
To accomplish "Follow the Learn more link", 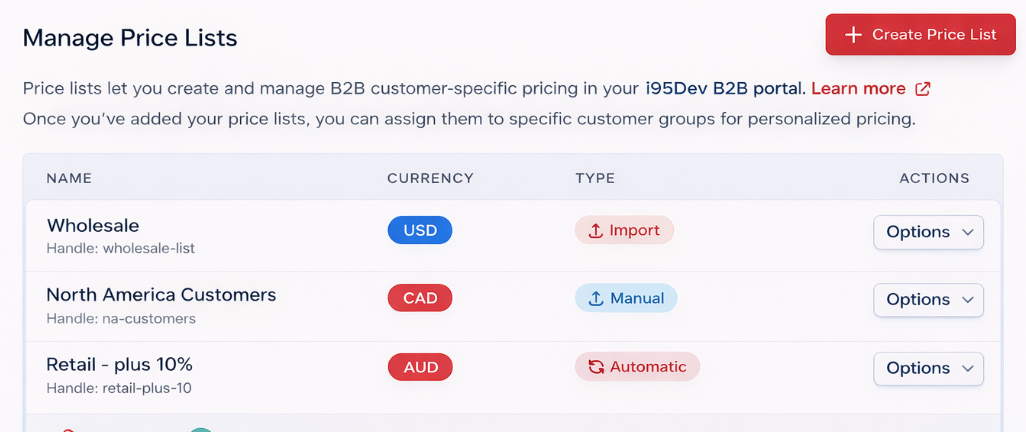I will (858, 89).
